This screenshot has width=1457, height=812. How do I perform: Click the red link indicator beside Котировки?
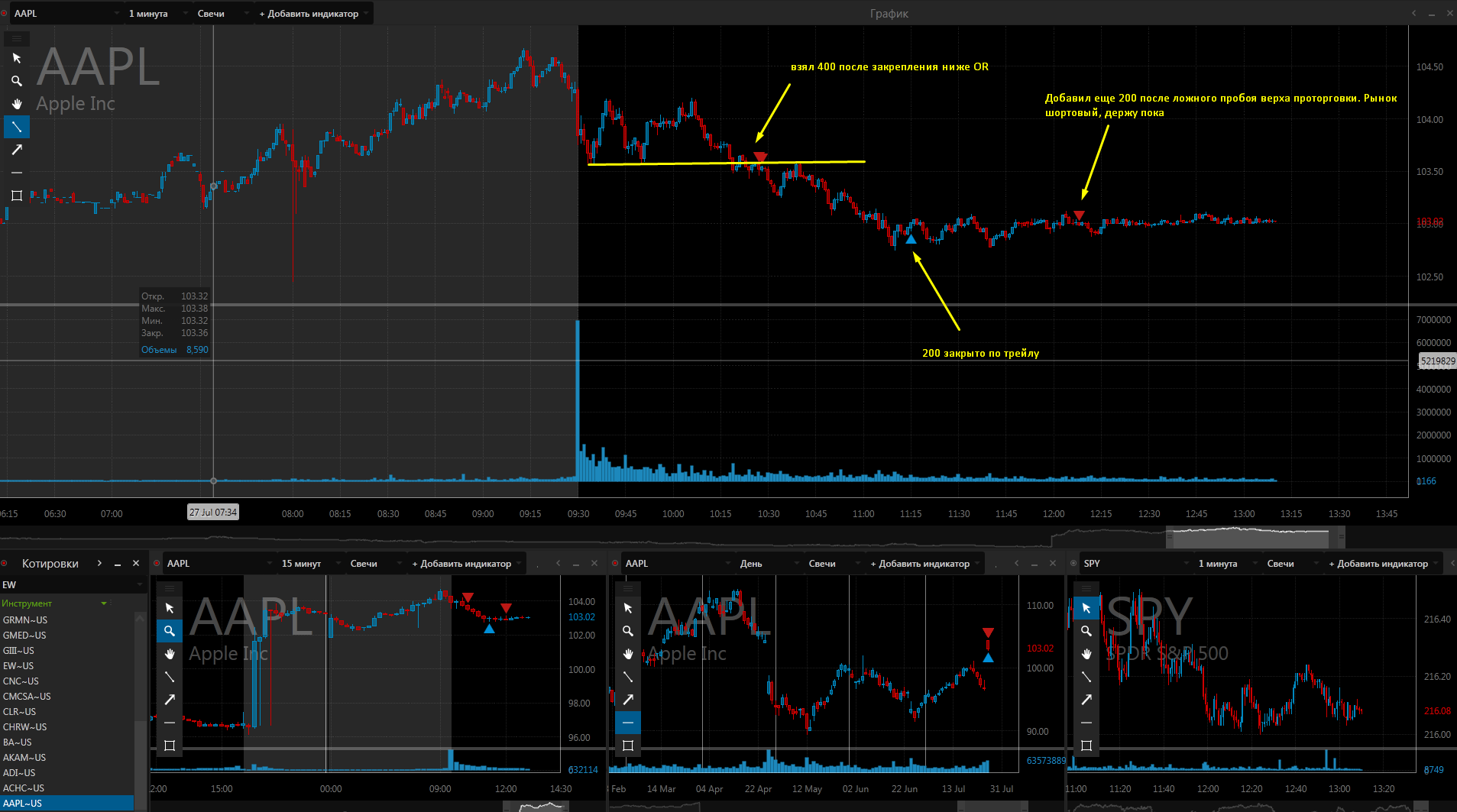click(x=4, y=564)
